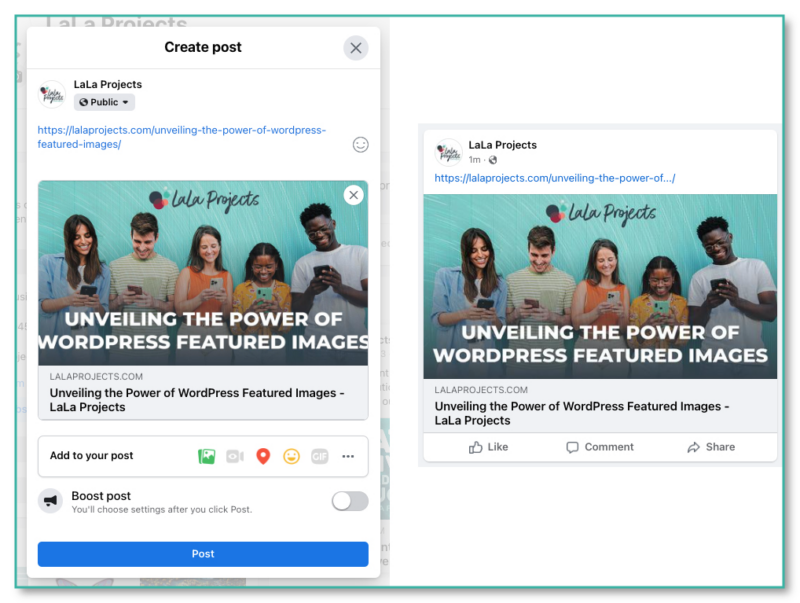Remove the link preview from the post
Viewport: 800px width, 603px height.
pos(353,195)
